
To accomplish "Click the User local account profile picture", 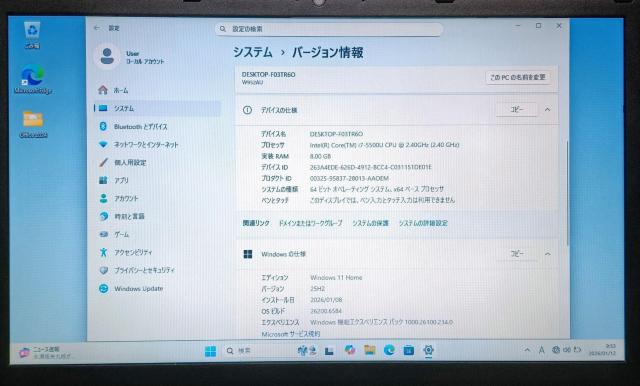I will click(x=107, y=56).
